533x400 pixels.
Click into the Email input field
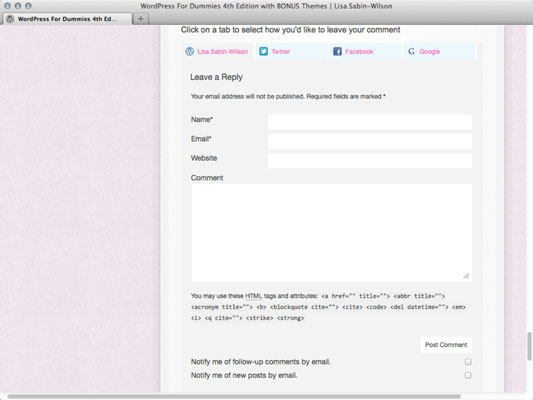[x=369, y=141]
